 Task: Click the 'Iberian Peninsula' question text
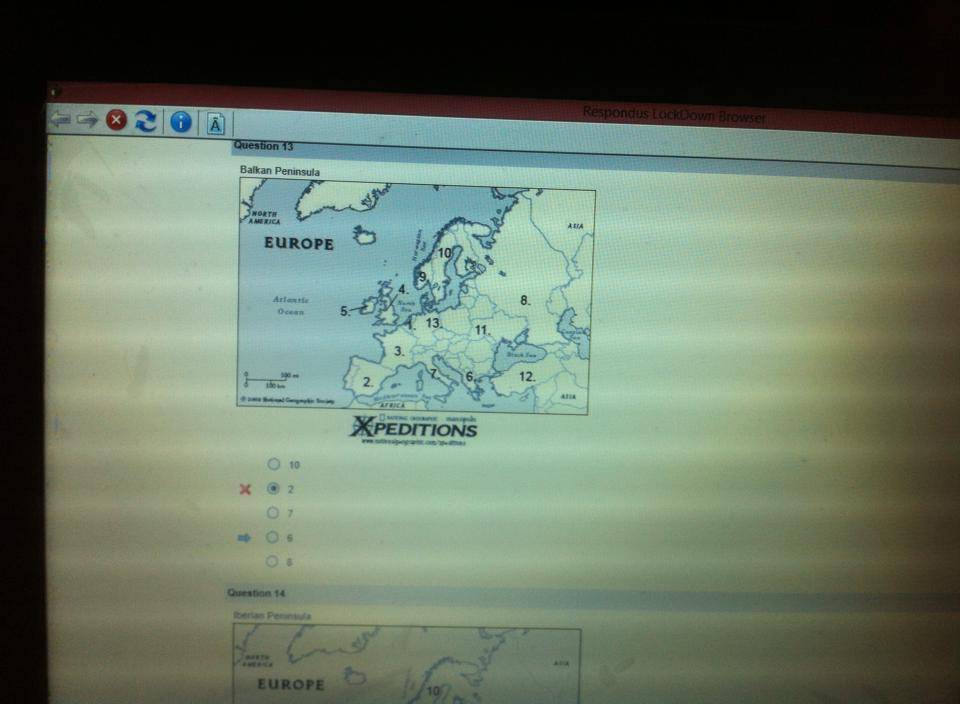272,615
